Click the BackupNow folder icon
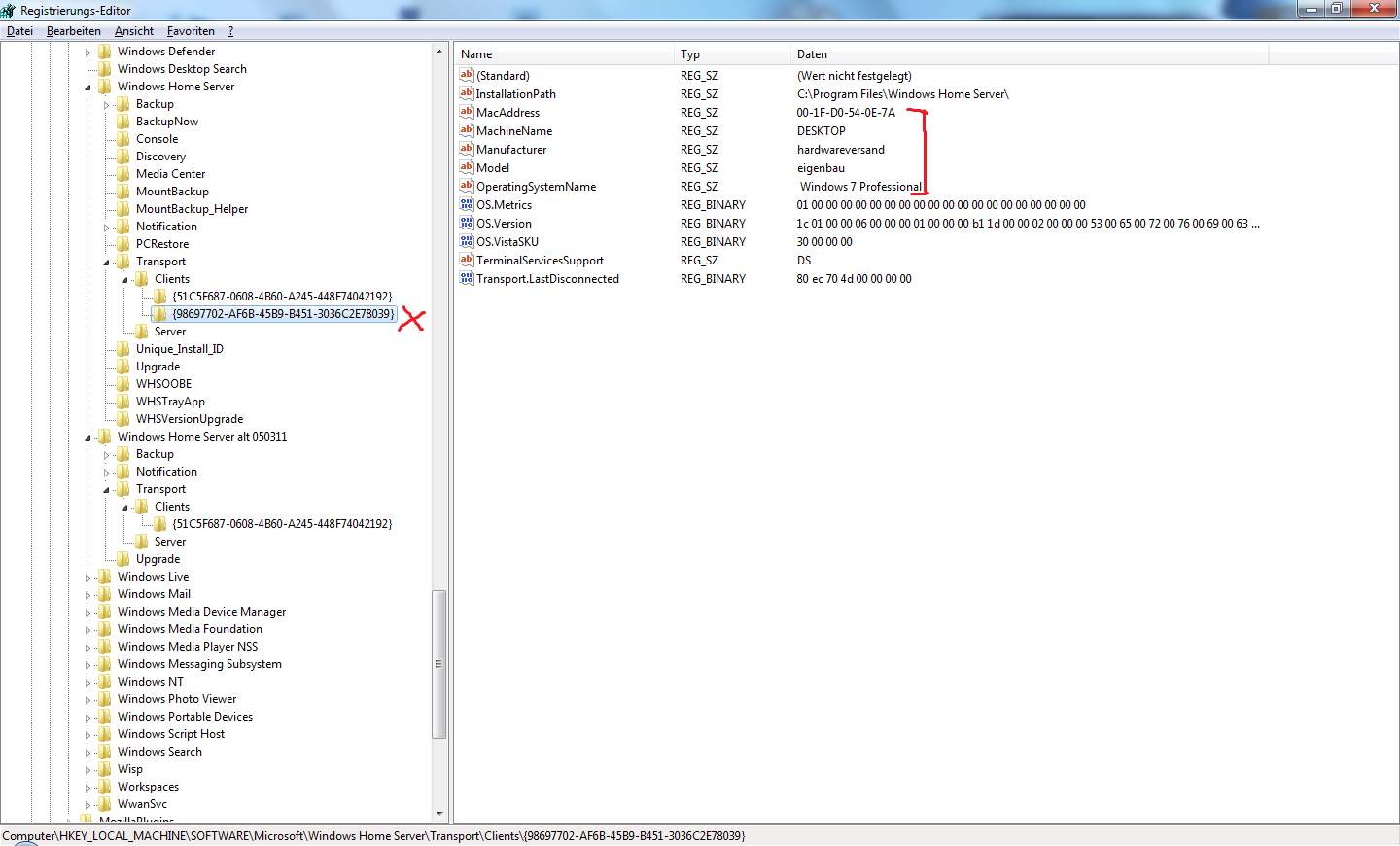 [x=123, y=122]
